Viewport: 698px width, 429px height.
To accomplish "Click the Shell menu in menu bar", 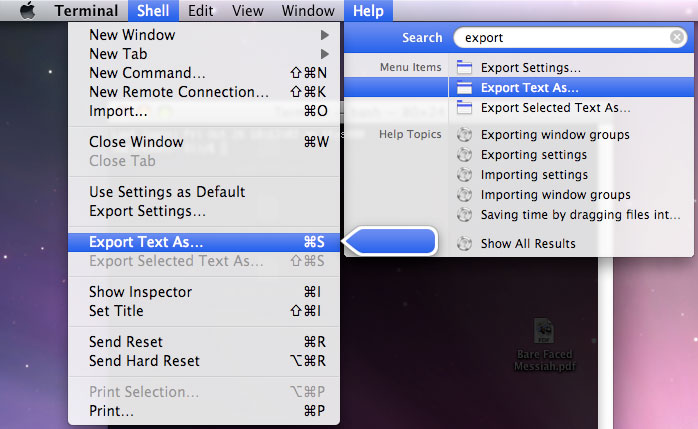I will pyautogui.click(x=153, y=10).
